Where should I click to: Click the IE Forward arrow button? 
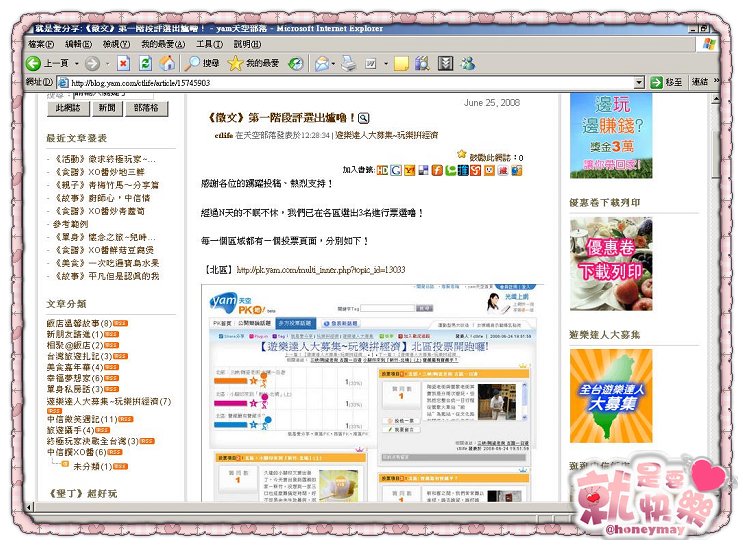coord(92,63)
